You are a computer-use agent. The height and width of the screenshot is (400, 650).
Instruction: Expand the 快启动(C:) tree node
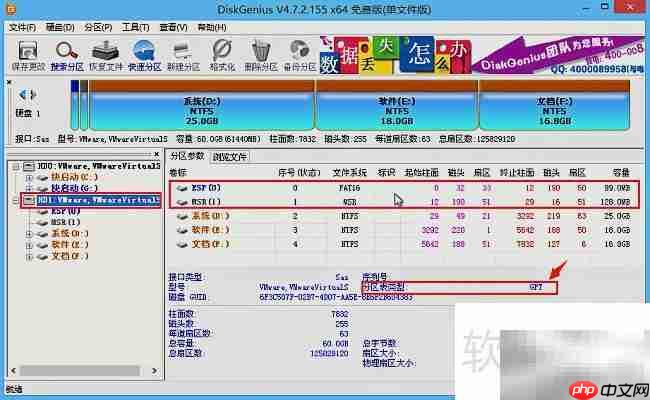tap(29, 178)
